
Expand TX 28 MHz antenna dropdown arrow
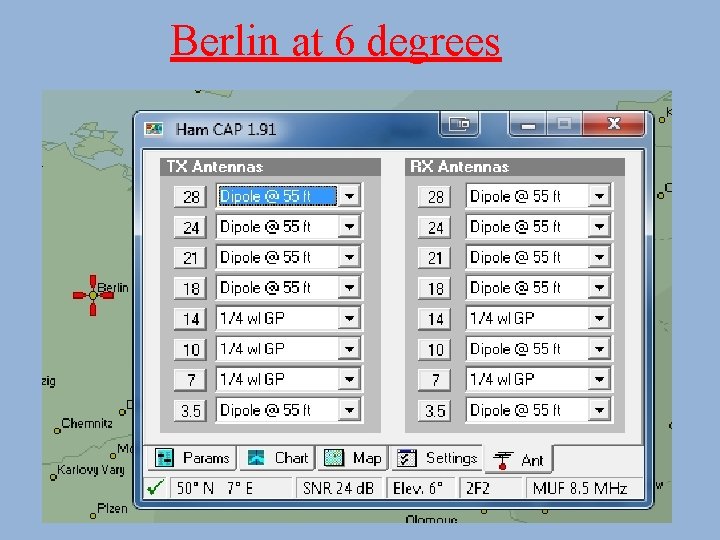coord(349,197)
